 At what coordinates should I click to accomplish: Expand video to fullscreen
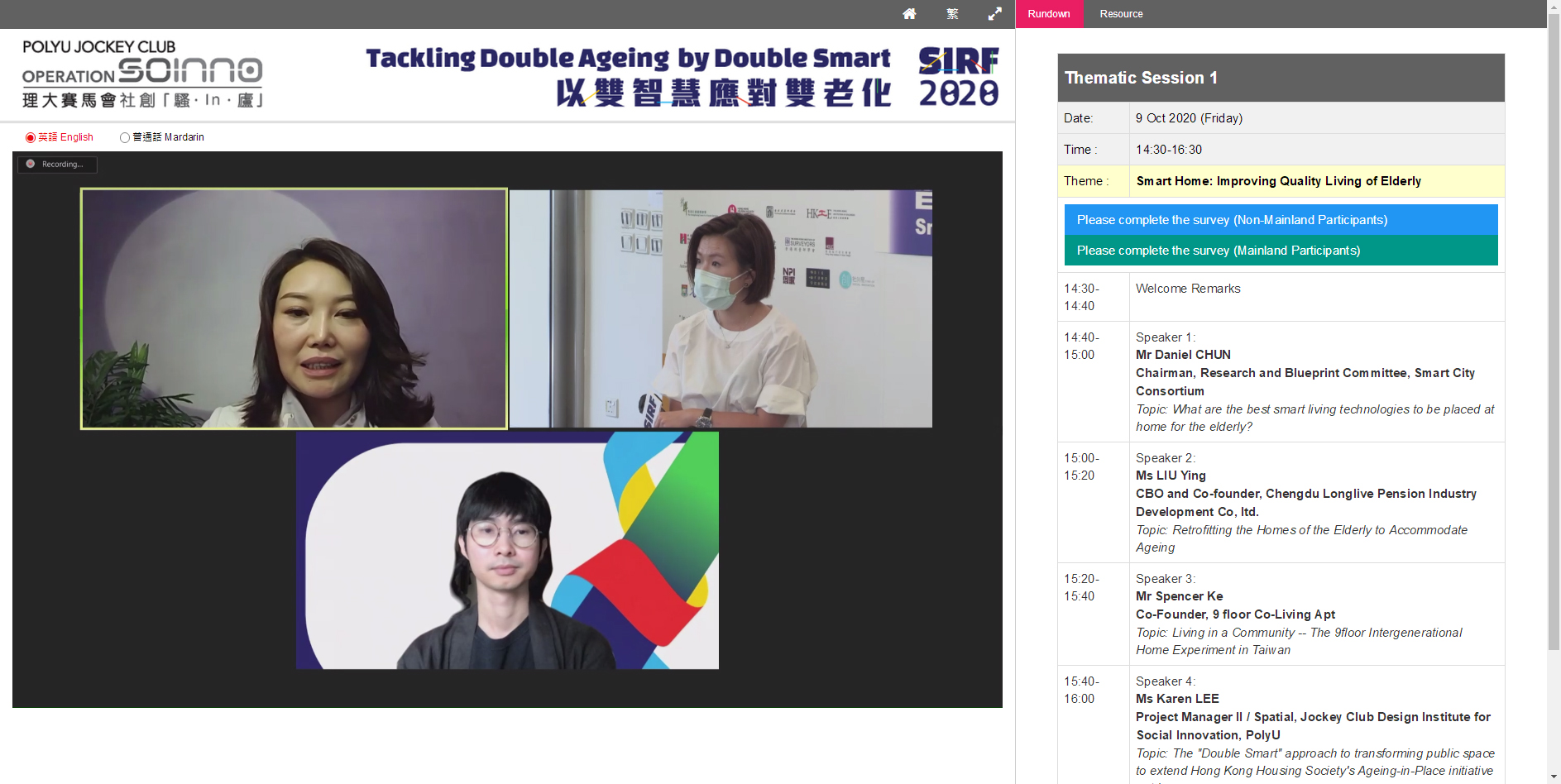click(995, 14)
